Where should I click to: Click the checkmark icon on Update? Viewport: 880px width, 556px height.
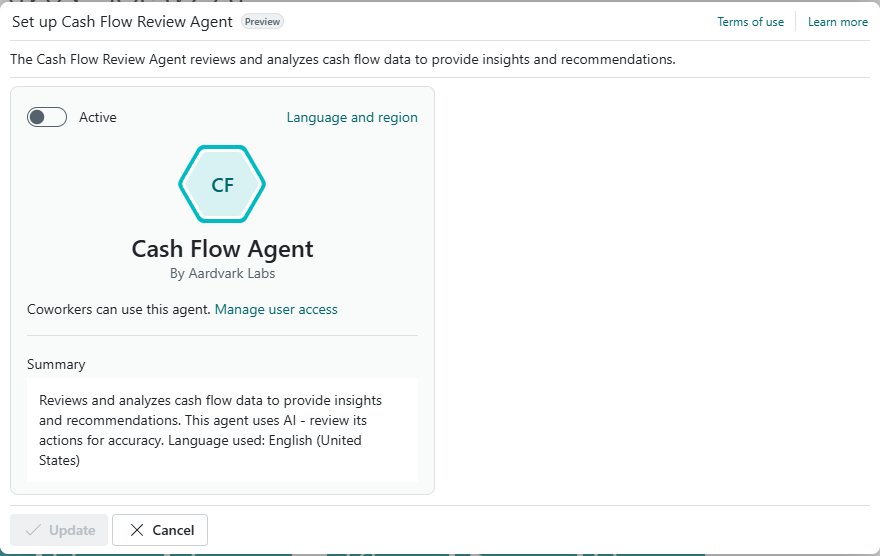(x=34, y=530)
